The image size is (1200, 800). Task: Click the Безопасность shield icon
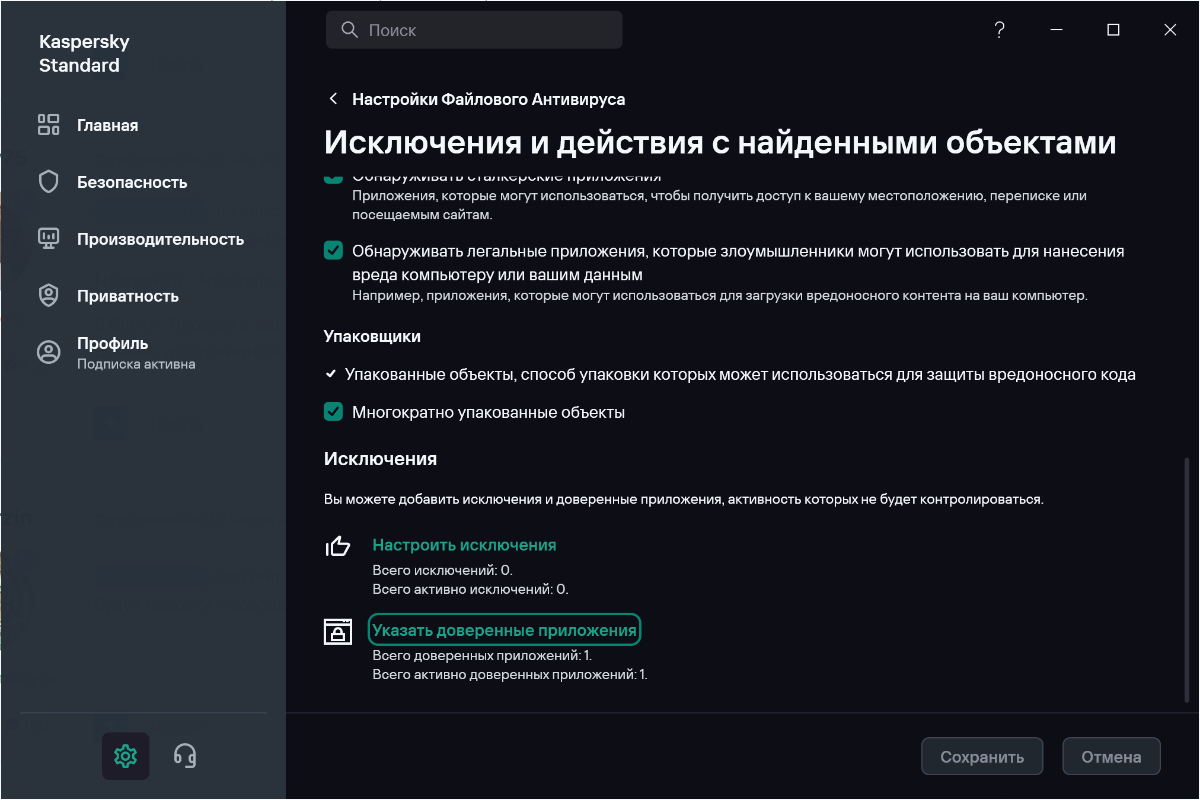[x=49, y=182]
